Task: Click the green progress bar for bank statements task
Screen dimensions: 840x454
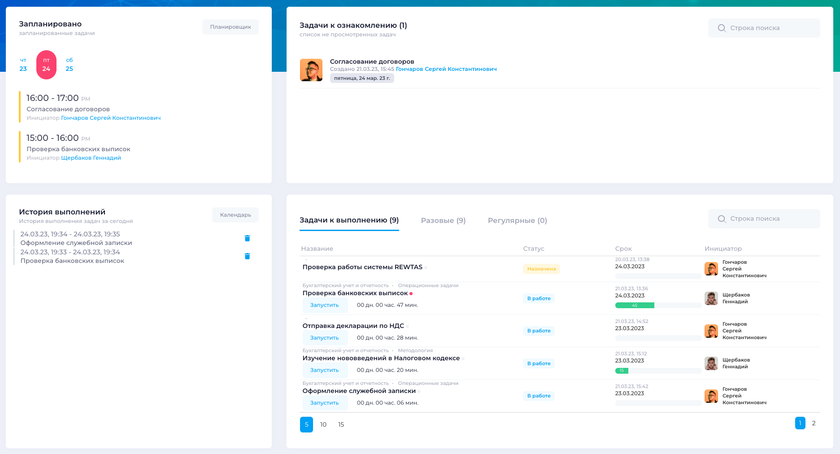Action: pos(635,305)
